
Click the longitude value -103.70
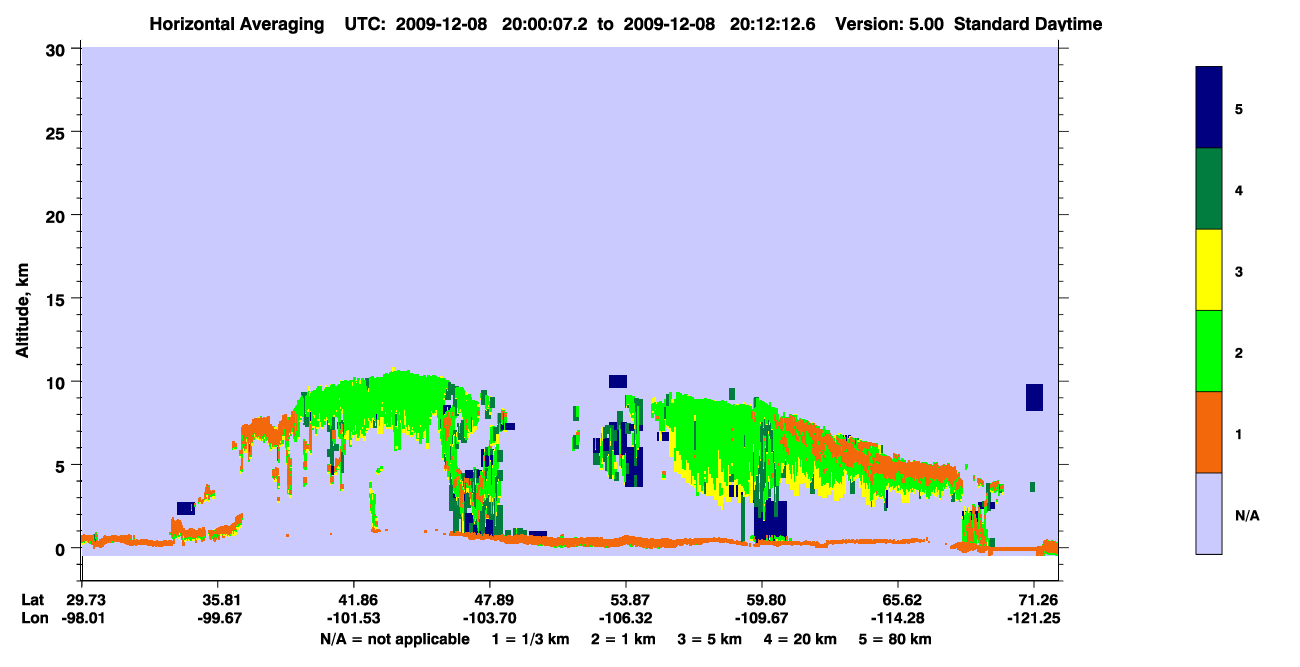click(x=490, y=618)
